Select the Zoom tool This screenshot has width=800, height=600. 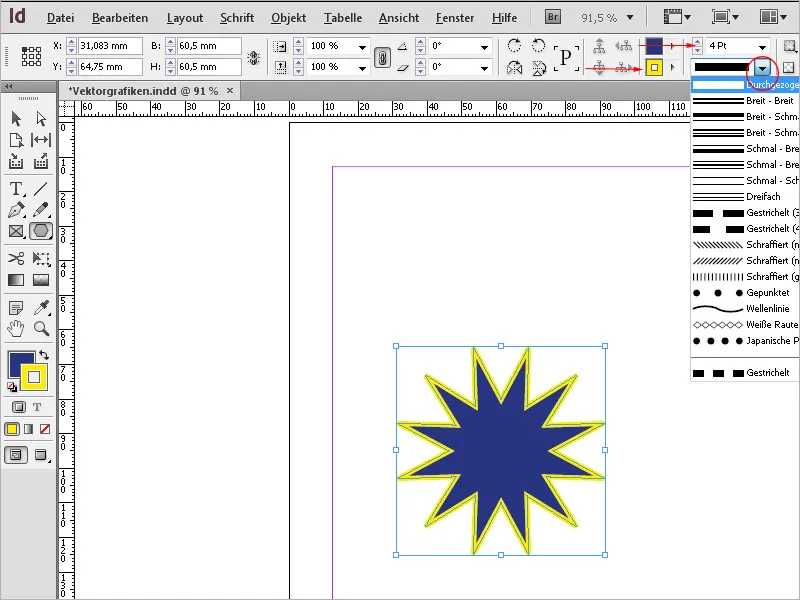coord(41,329)
